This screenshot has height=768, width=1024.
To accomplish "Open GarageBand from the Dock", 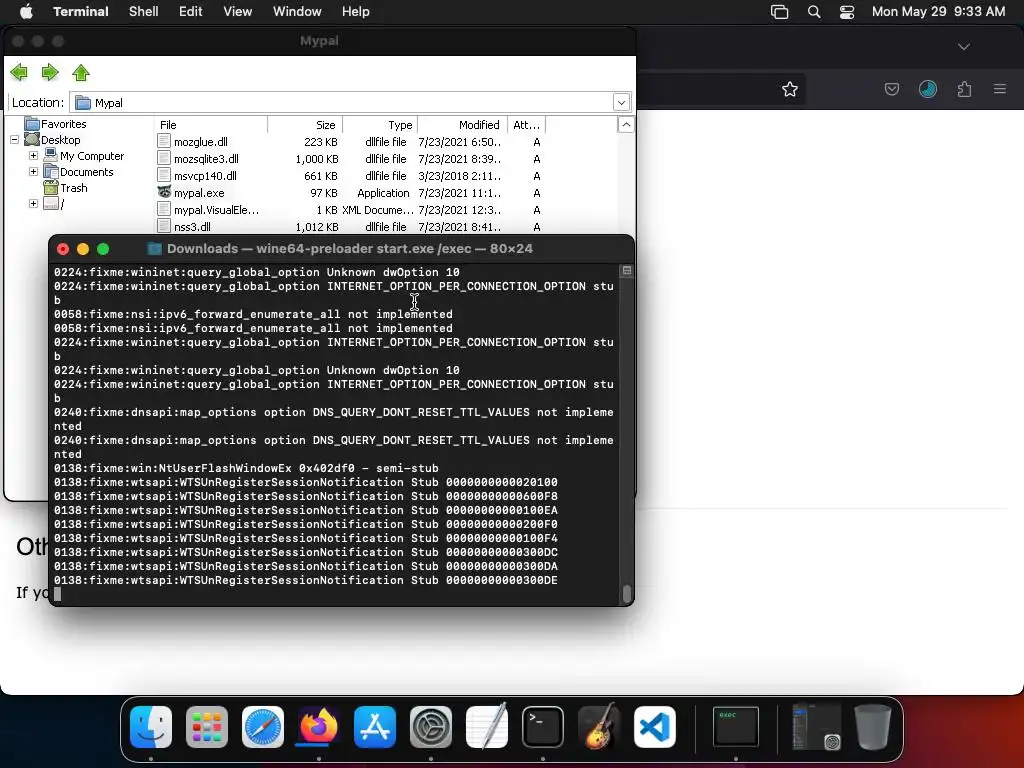I will point(599,726).
